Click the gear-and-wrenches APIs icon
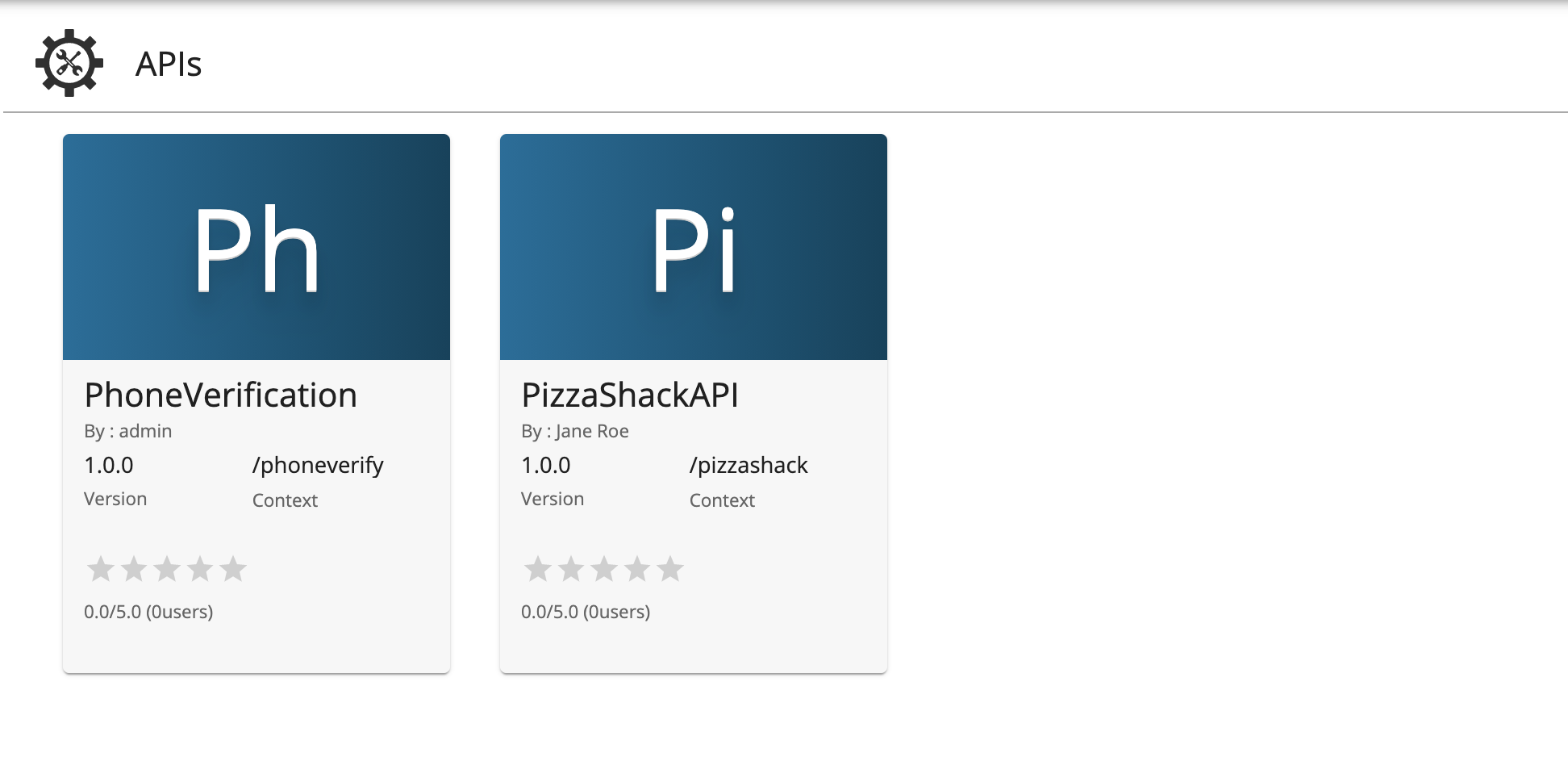This screenshot has height=778, width=1568. 69,61
